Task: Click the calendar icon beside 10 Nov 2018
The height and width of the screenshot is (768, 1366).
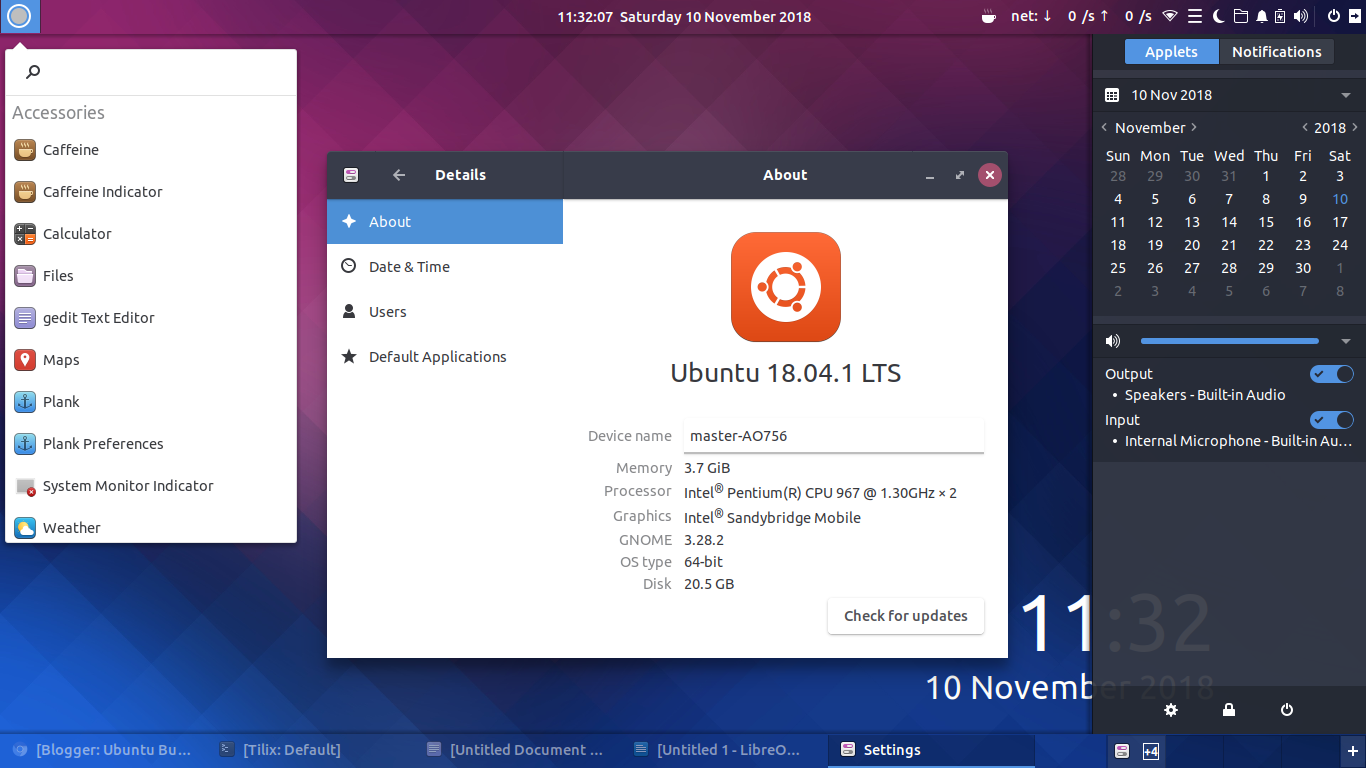Action: coord(1112,95)
